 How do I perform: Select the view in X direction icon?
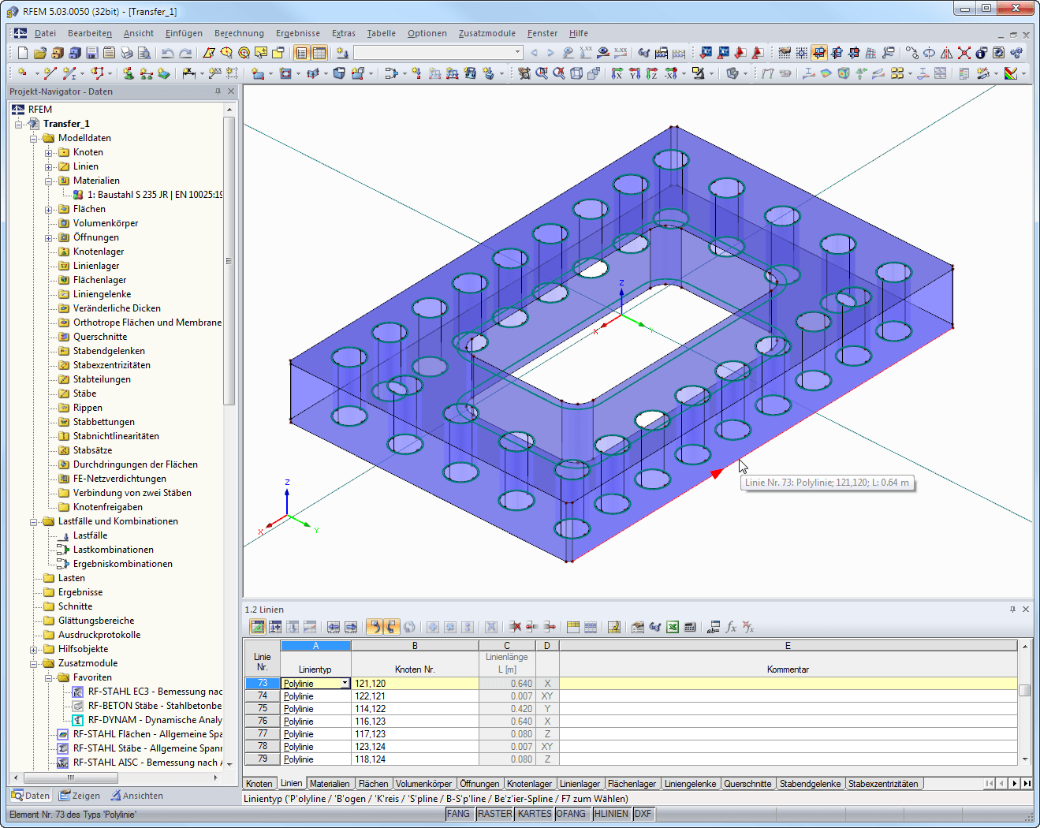(617, 74)
